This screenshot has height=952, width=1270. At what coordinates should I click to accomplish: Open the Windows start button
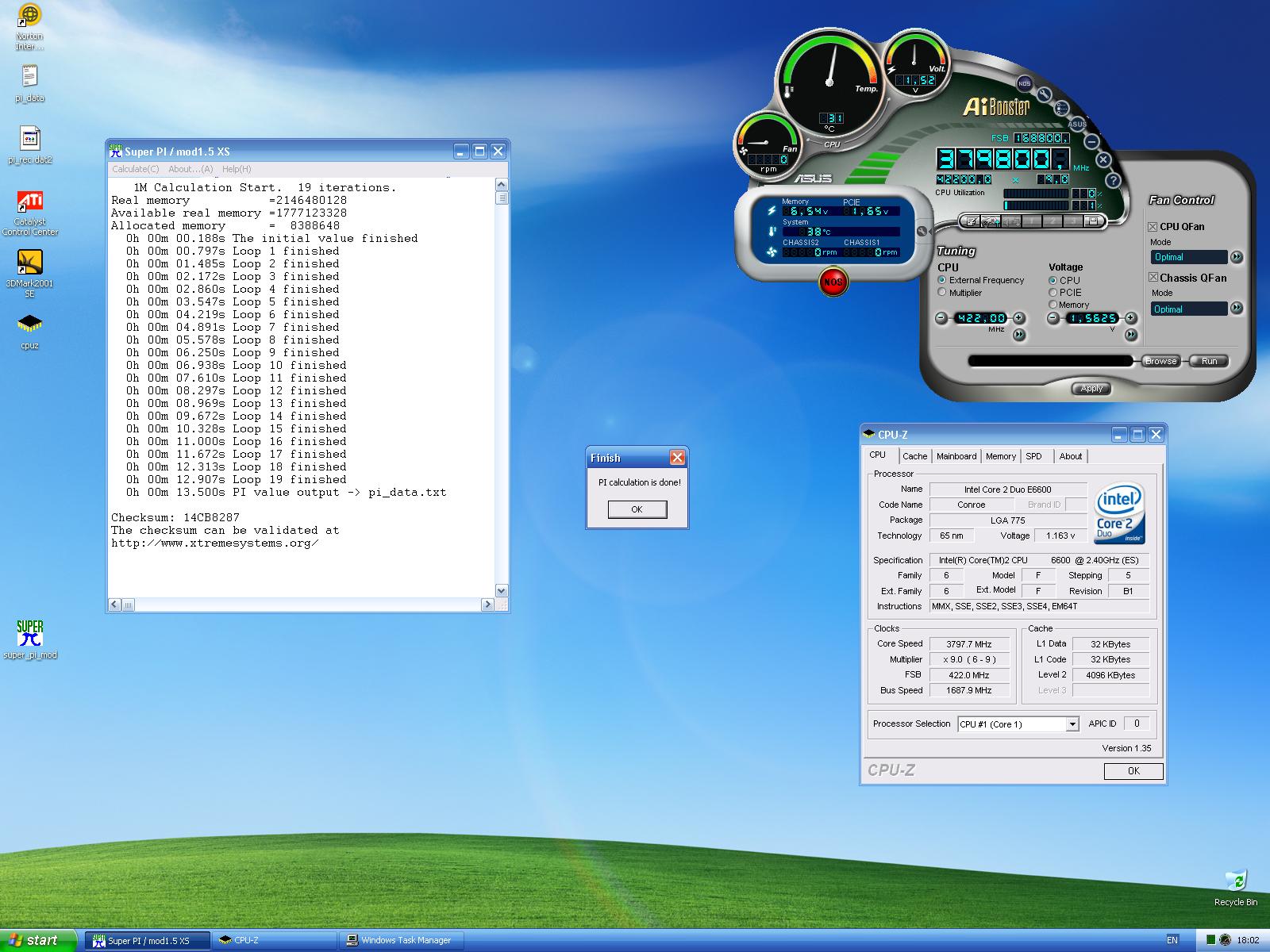click(x=38, y=940)
